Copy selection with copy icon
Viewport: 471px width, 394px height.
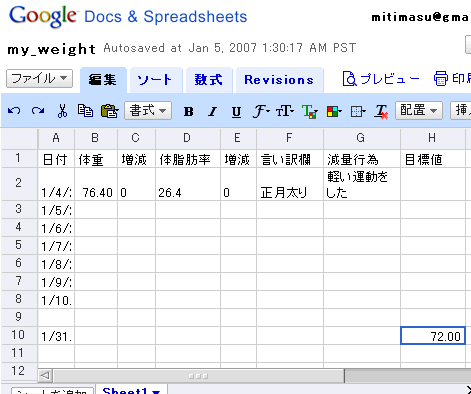85,111
